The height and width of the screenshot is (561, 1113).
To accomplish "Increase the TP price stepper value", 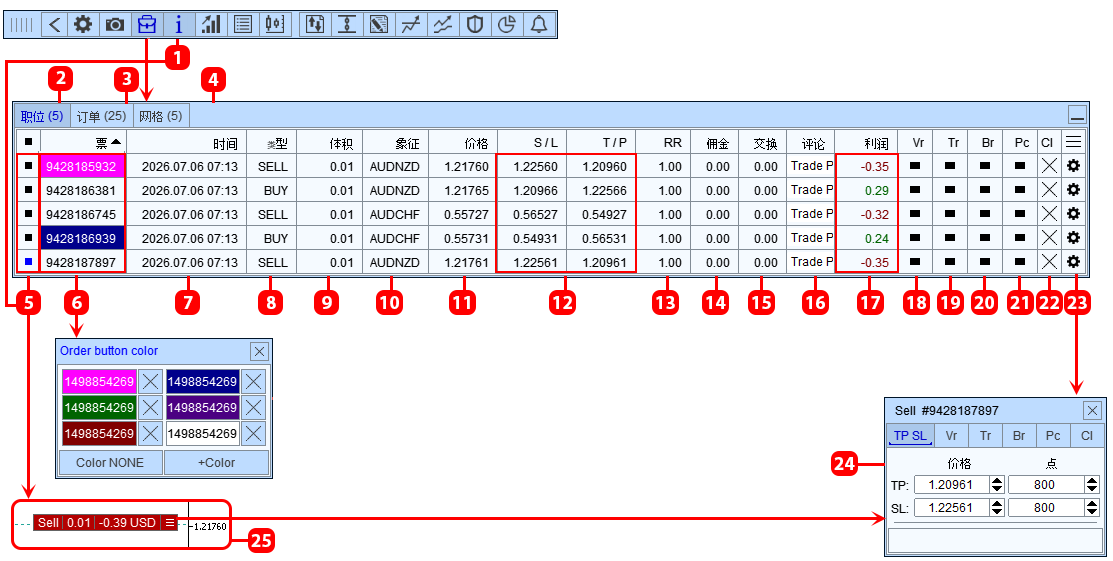I will pos(997,481).
